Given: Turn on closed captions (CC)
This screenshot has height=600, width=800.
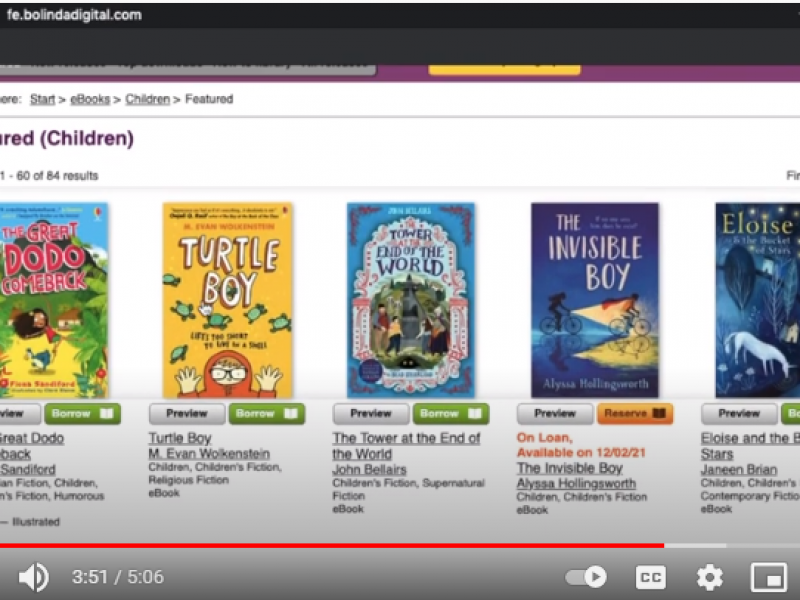Looking at the screenshot, I should coord(651,577).
